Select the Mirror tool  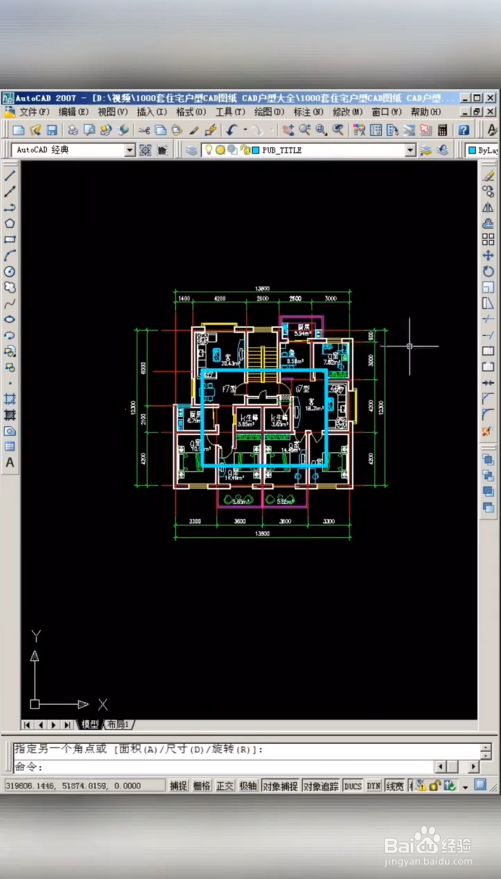pos(488,207)
